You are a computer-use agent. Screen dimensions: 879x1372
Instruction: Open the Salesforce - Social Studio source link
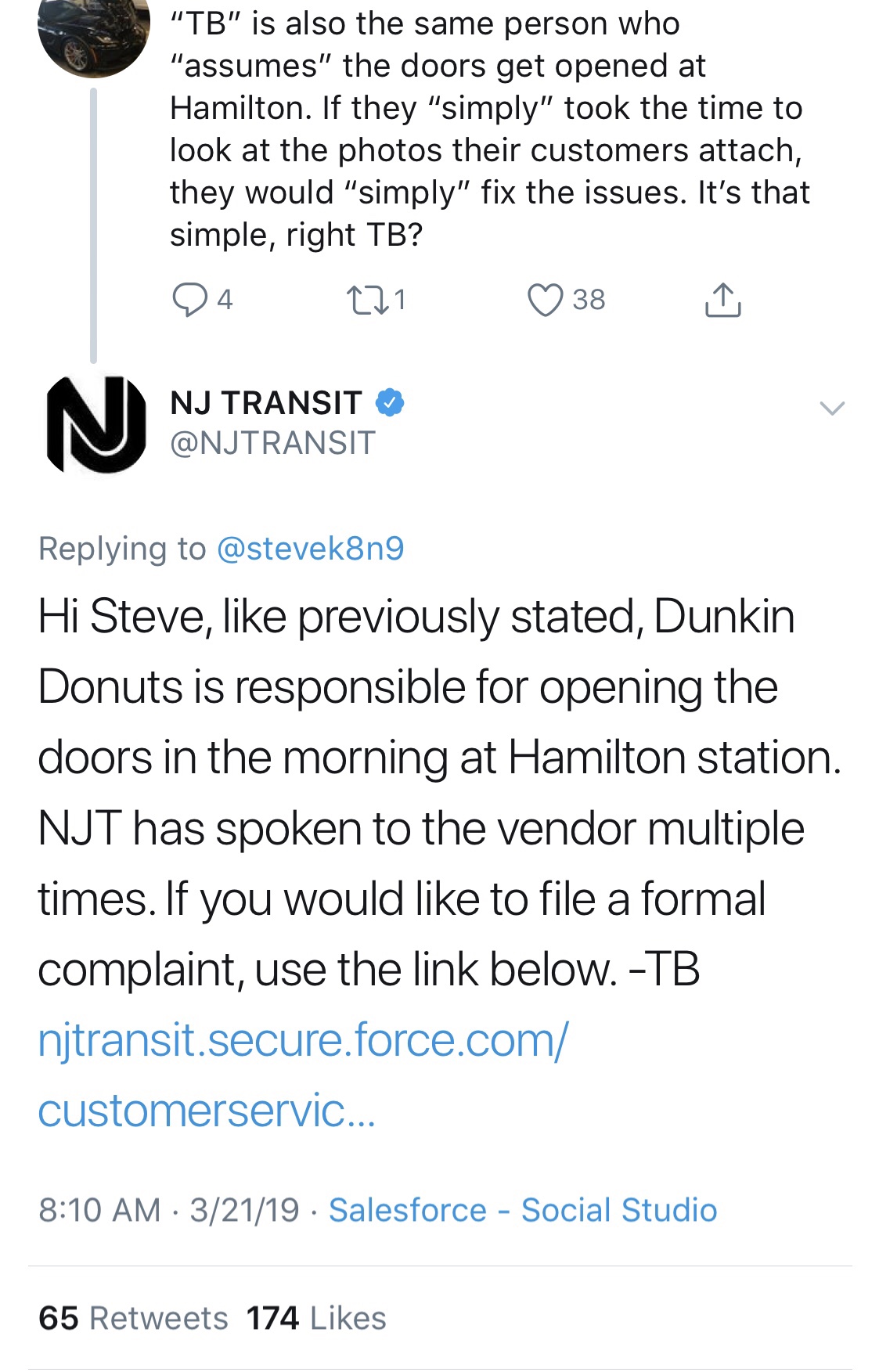tap(522, 1210)
